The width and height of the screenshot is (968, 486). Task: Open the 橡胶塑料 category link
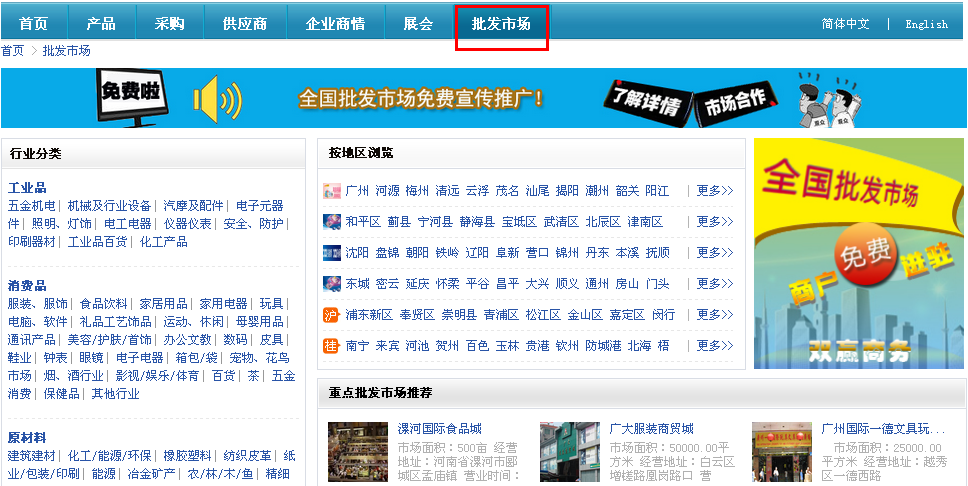[x=188, y=456]
